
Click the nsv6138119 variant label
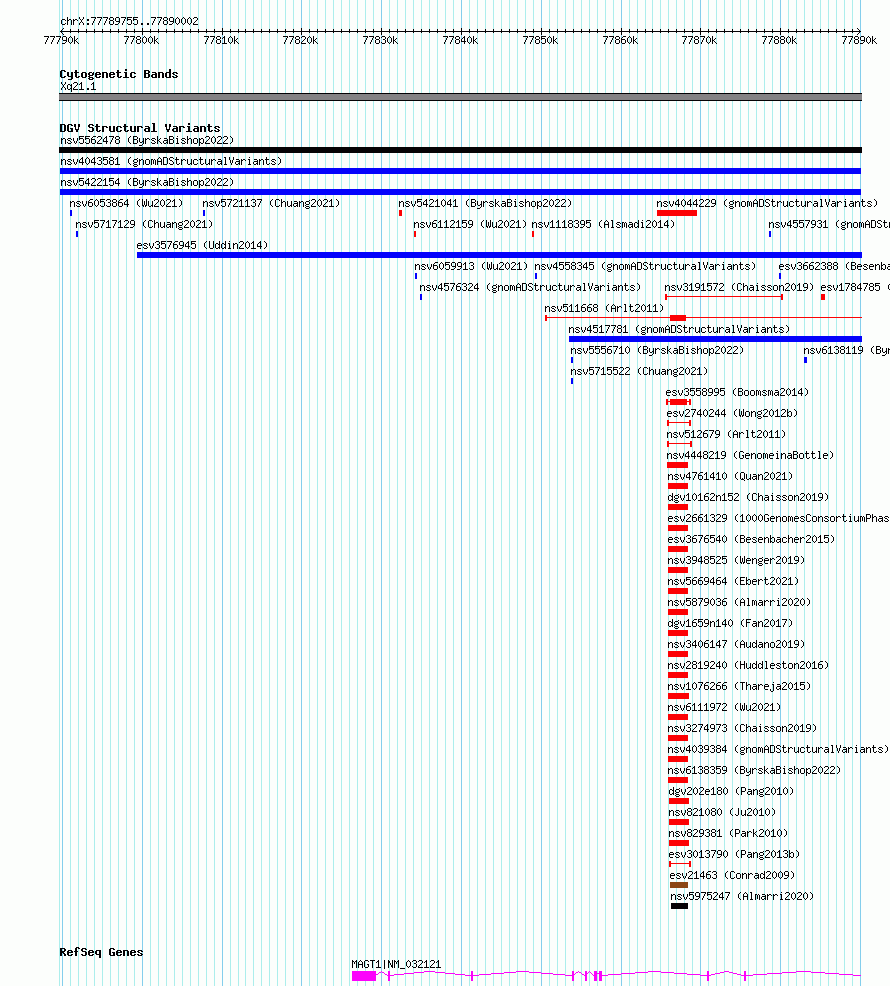click(847, 350)
